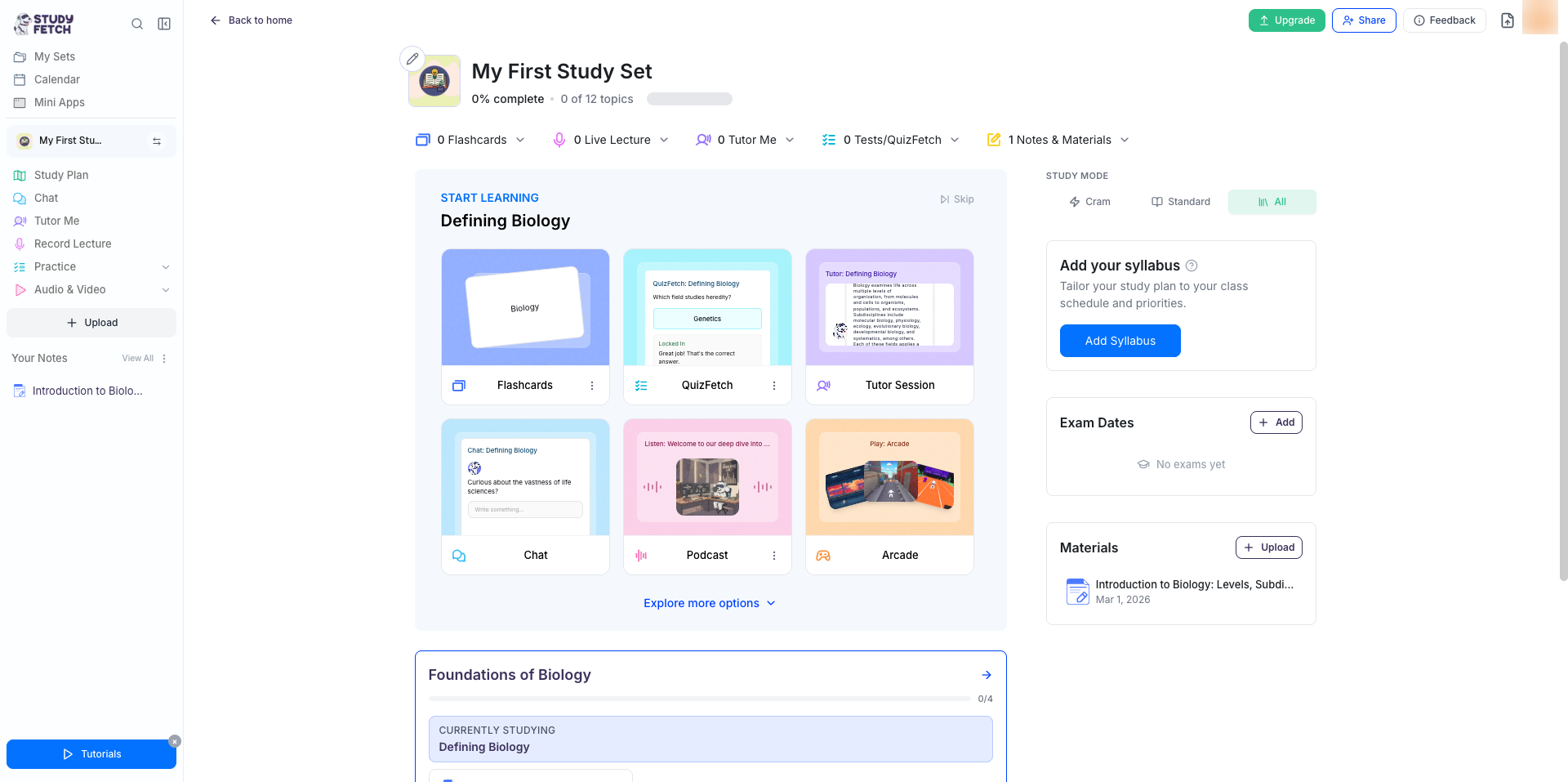Click the study set completion progress bar
This screenshot has height=782, width=1568.
click(x=689, y=99)
